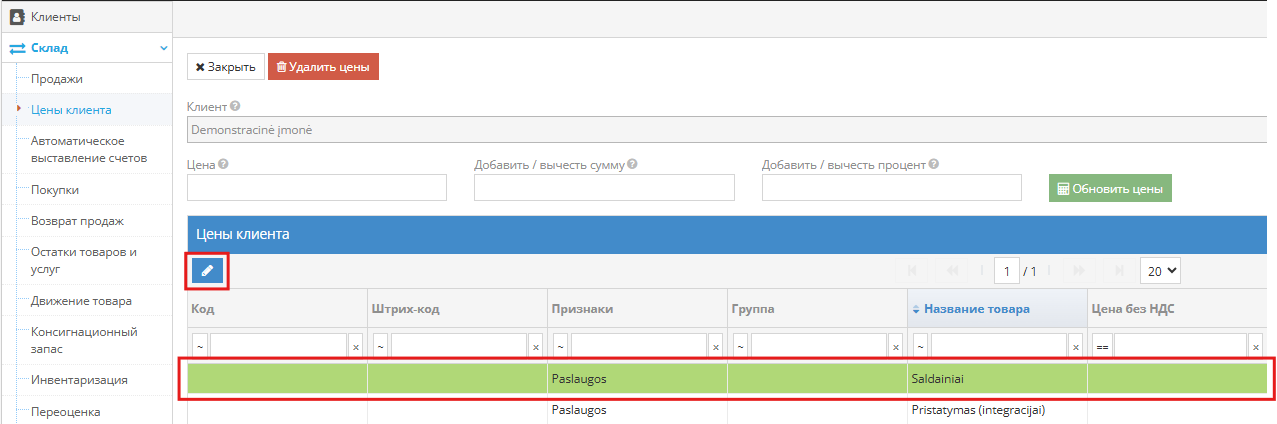Open Признаки filter operator selector
This screenshot has width=1277, height=424.
[x=560, y=346]
